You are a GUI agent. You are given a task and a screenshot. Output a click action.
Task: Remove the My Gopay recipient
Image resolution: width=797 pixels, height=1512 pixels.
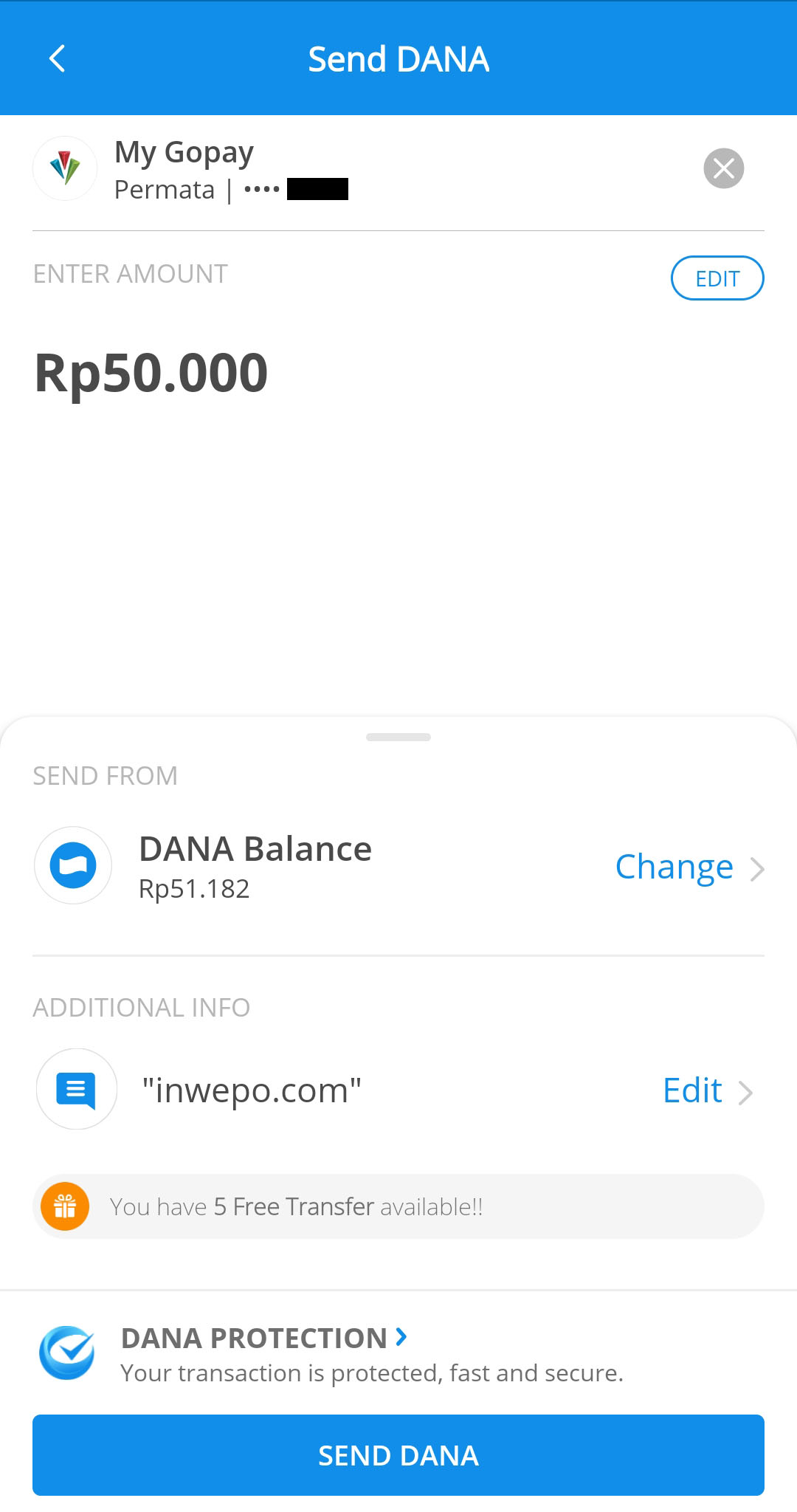pyautogui.click(x=723, y=168)
